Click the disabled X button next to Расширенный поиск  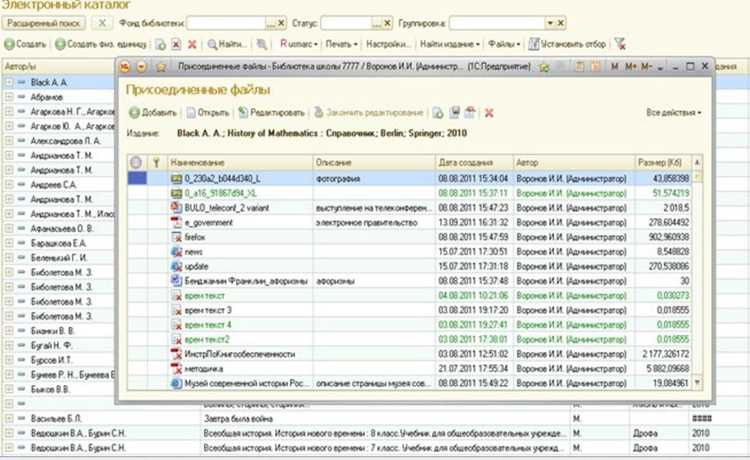[x=101, y=23]
